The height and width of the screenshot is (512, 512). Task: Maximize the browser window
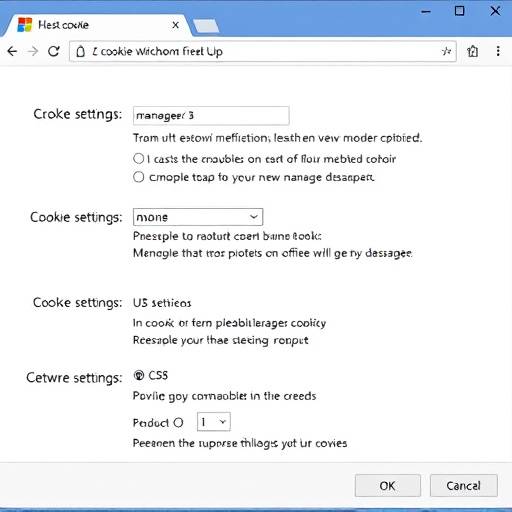[460, 11]
